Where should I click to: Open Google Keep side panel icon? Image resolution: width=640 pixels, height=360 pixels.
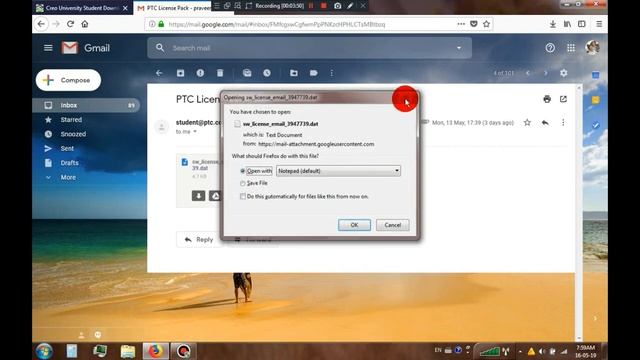coord(596,100)
